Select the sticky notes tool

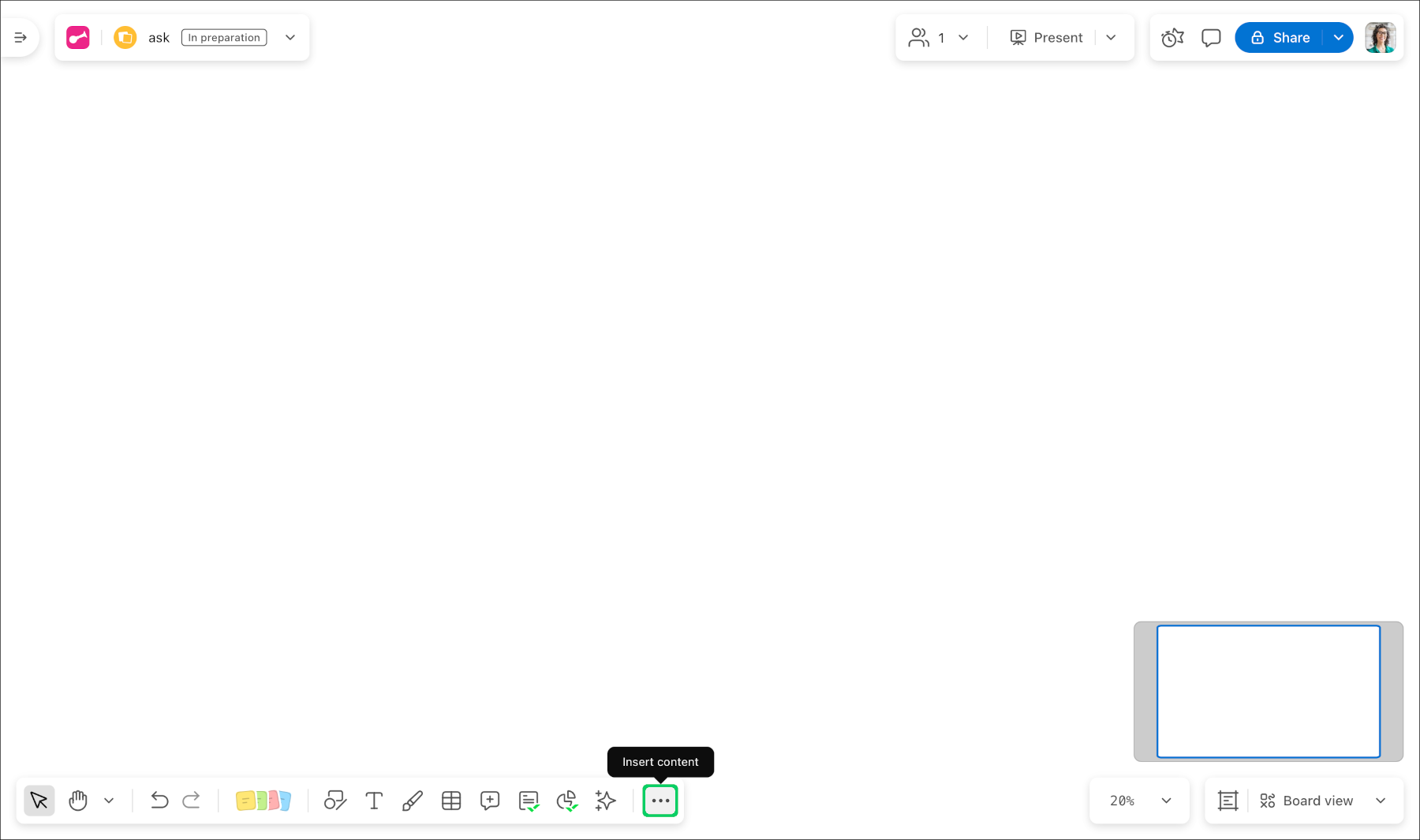pos(263,801)
